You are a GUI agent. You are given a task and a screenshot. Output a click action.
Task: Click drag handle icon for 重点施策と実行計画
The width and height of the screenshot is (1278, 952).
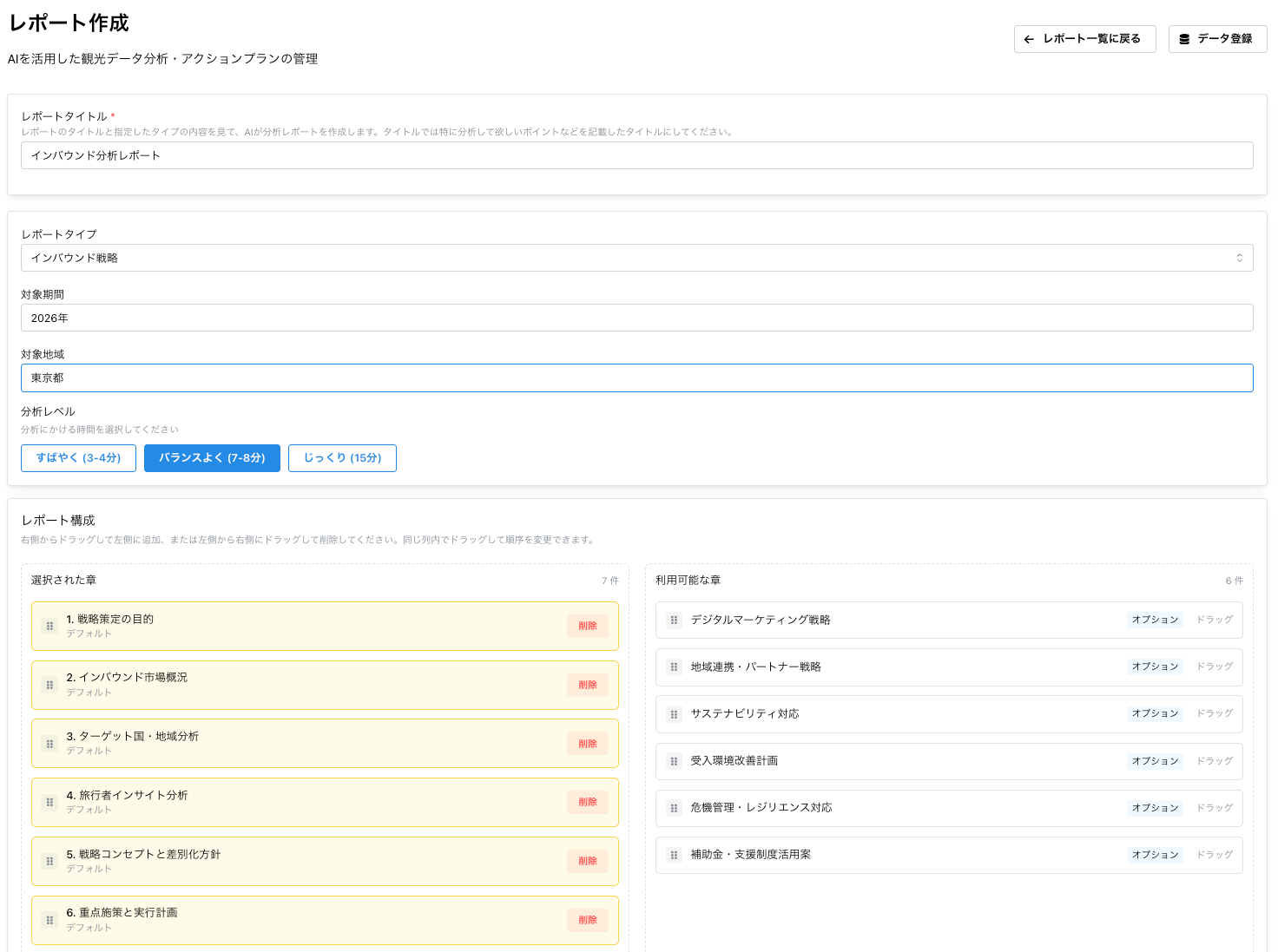click(x=50, y=920)
